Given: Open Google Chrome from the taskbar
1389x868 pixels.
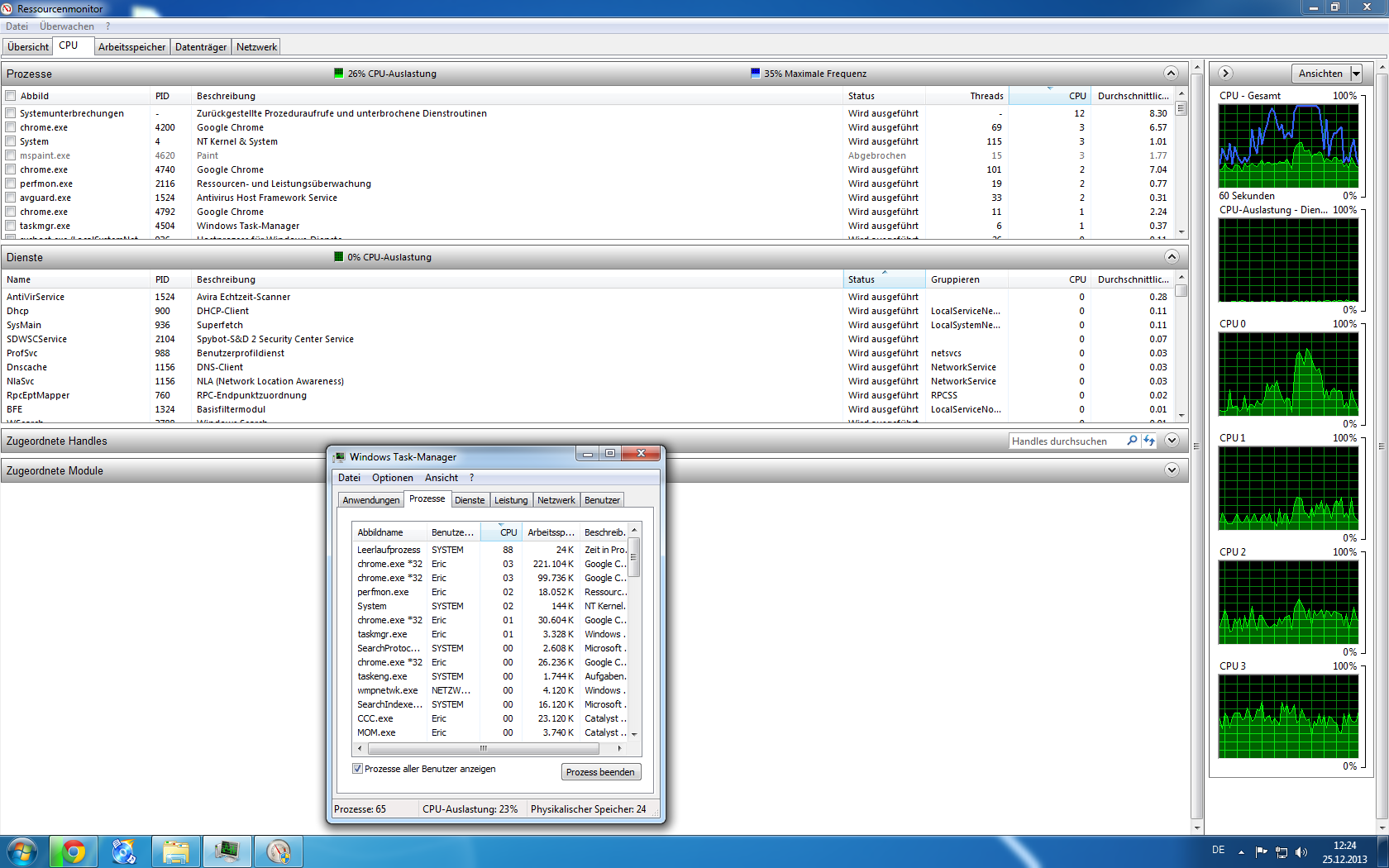Looking at the screenshot, I should pyautogui.click(x=74, y=851).
